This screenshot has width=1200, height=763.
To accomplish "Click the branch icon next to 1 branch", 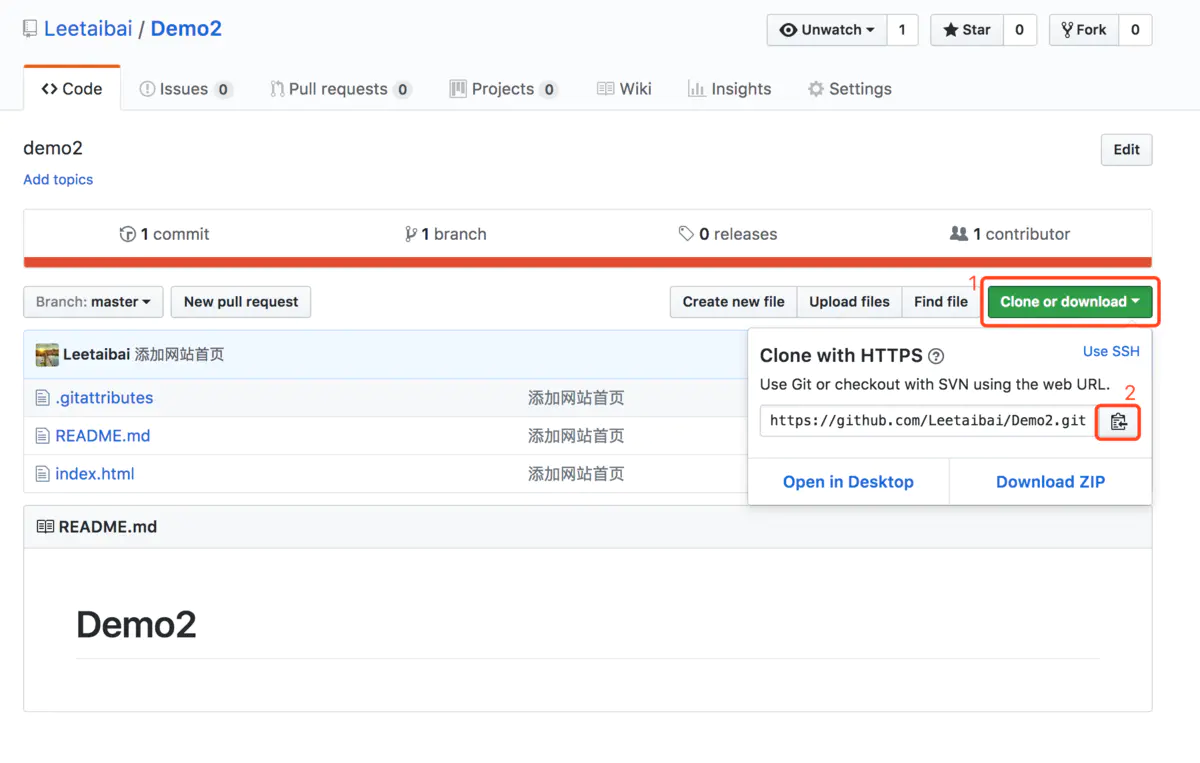I will (x=410, y=233).
